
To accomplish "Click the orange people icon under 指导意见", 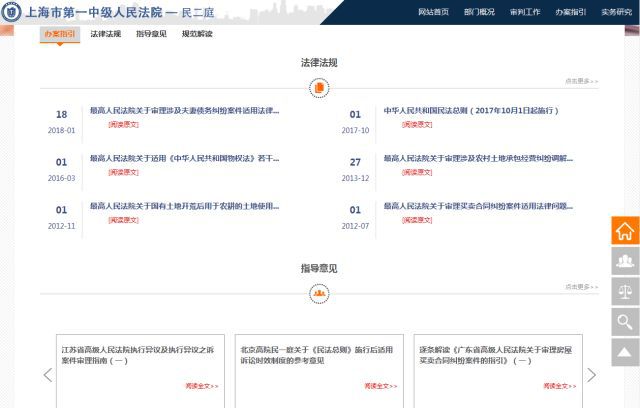I will pos(319,294).
